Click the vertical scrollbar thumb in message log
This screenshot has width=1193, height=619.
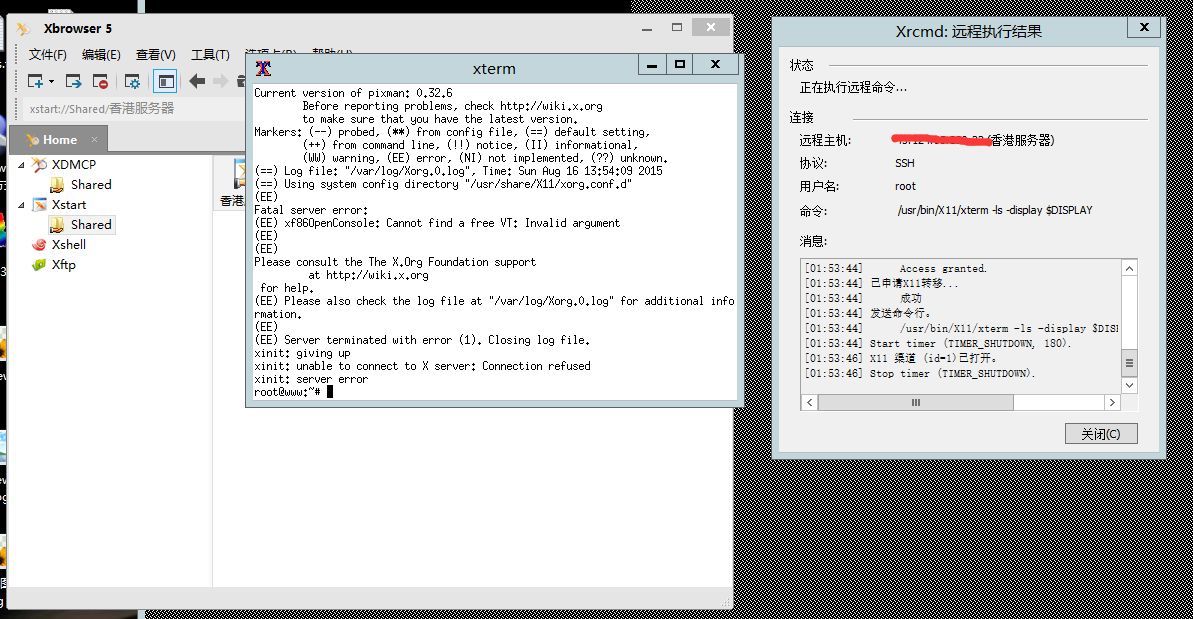tap(1129, 363)
